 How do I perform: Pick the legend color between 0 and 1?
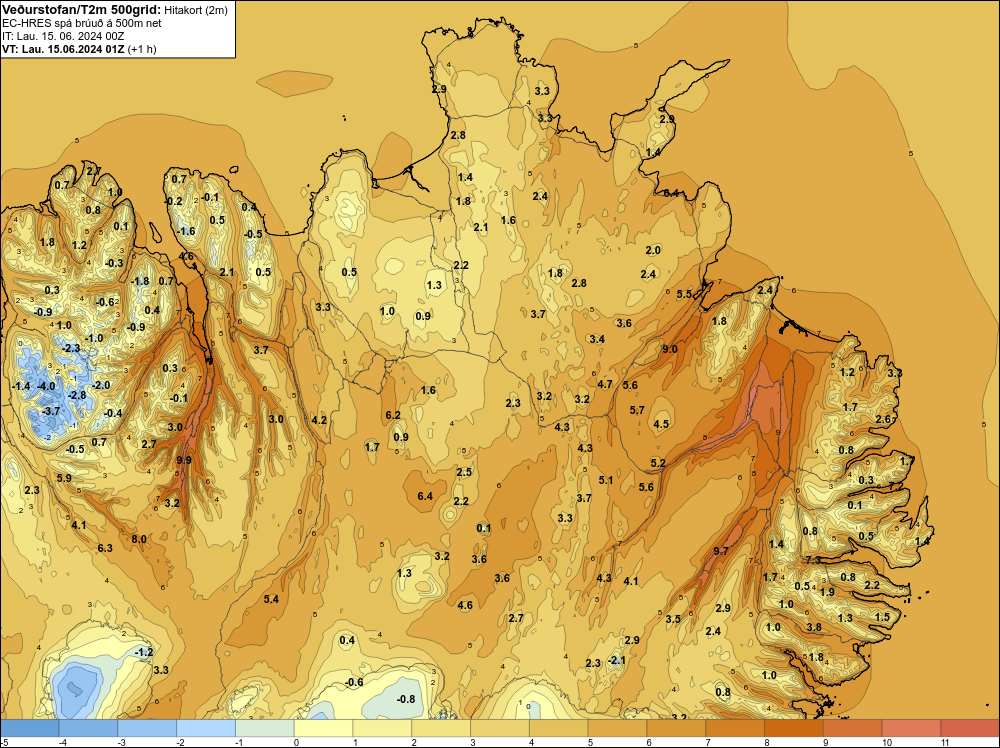click(x=323, y=728)
